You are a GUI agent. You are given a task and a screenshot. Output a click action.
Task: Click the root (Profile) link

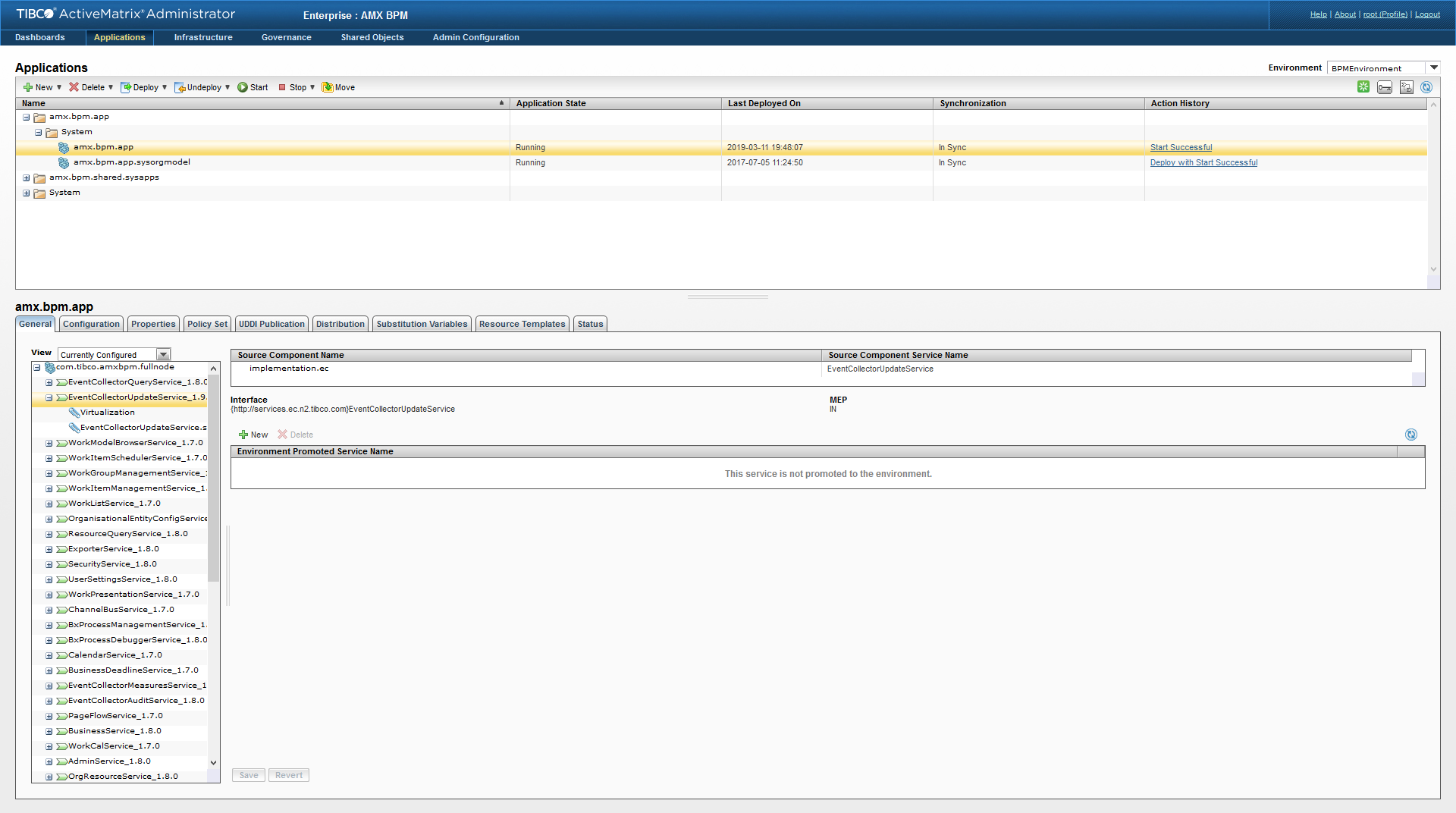pyautogui.click(x=1385, y=14)
